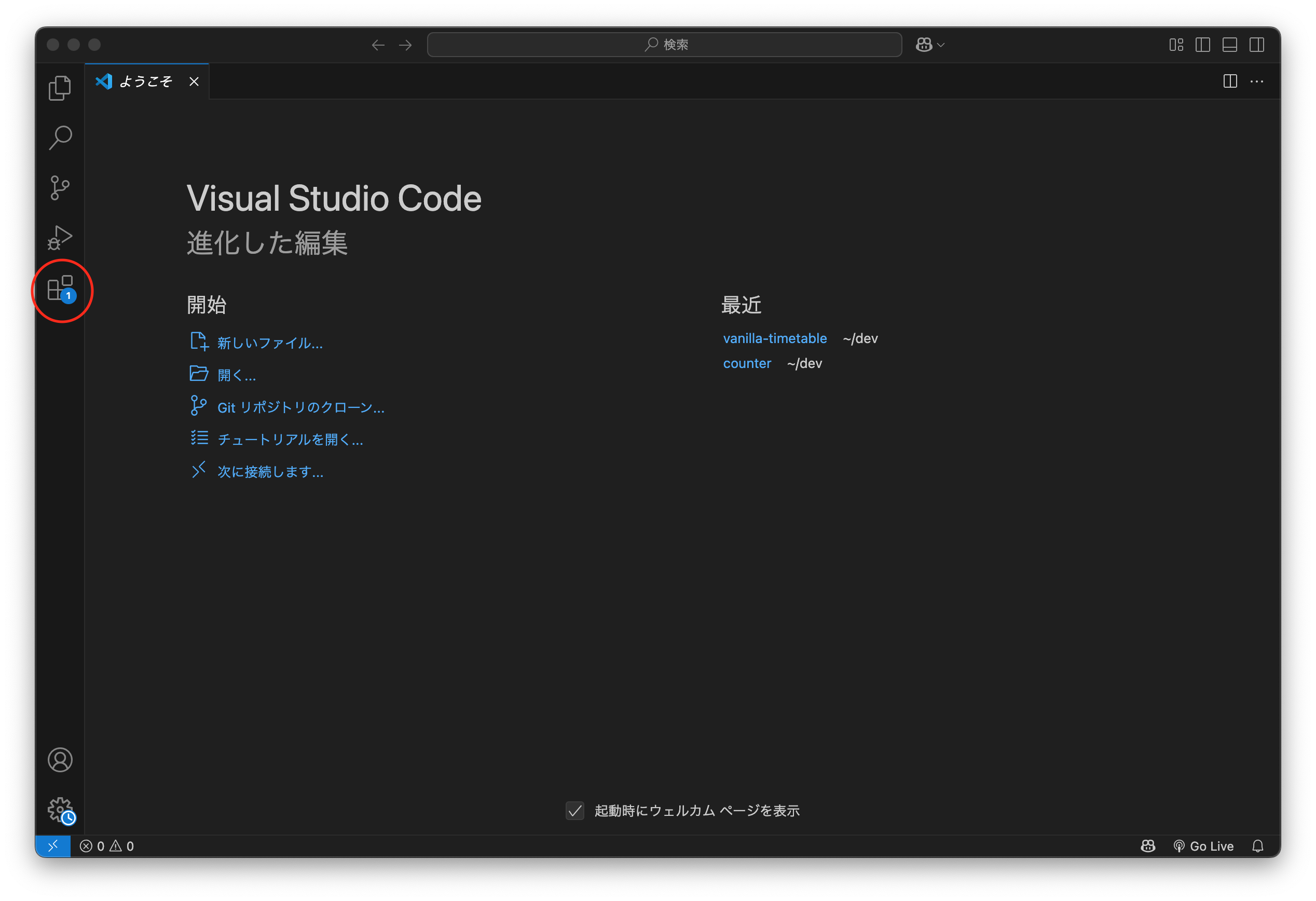
Task: Open the editor more actions ellipsis menu
Action: point(1256,81)
